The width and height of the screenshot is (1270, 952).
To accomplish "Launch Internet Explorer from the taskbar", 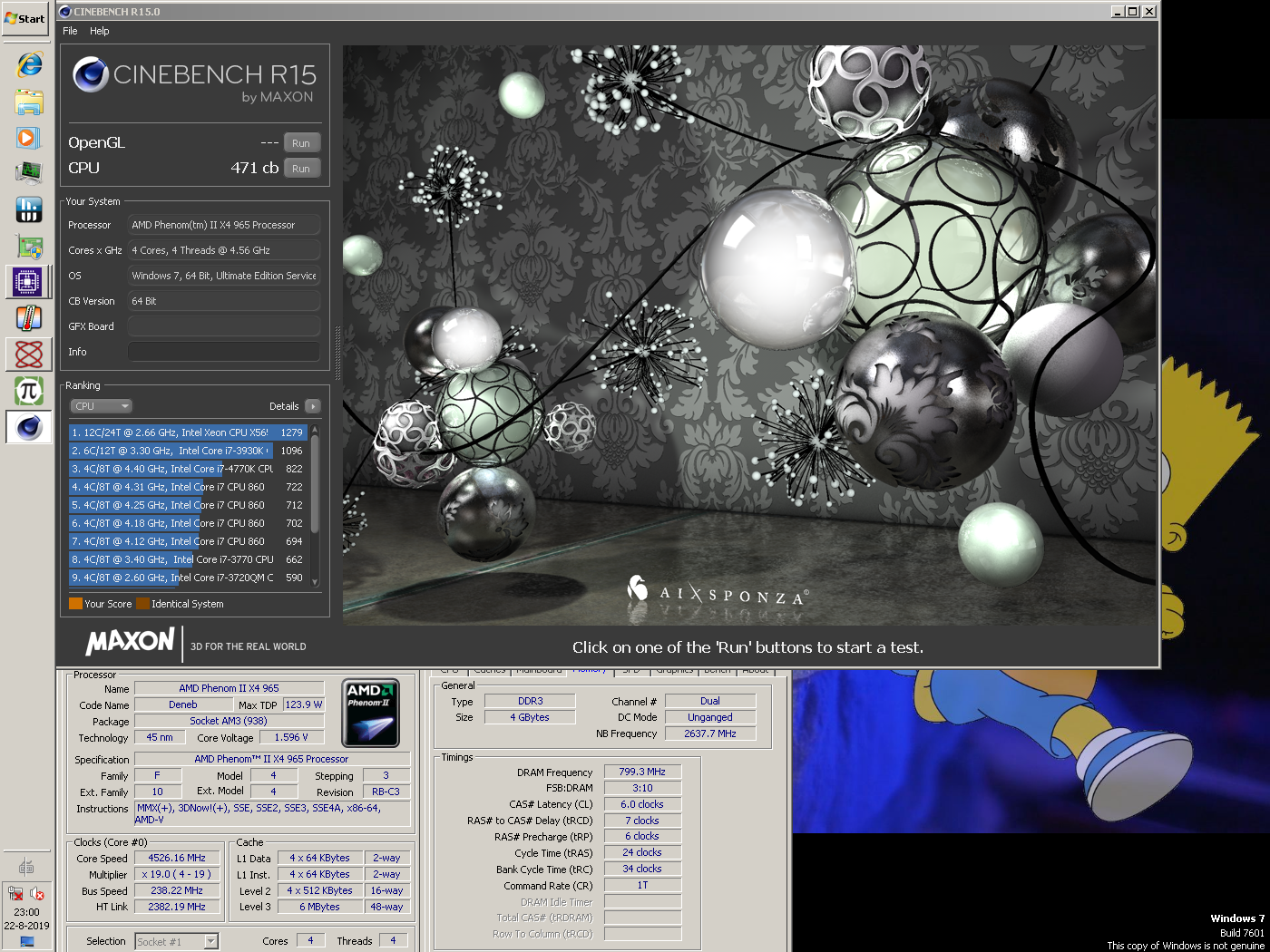I will [x=28, y=64].
